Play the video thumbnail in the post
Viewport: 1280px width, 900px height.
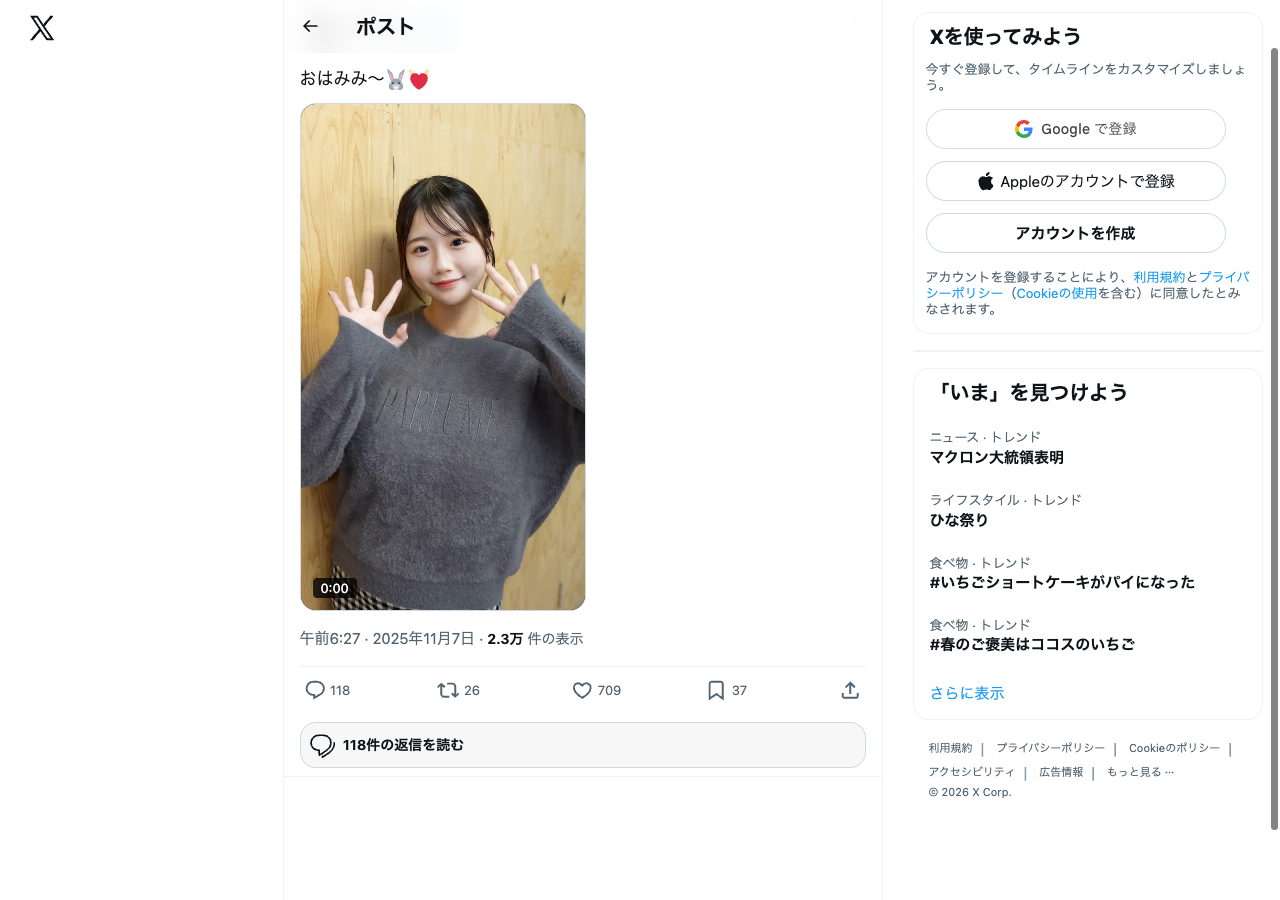pos(443,357)
